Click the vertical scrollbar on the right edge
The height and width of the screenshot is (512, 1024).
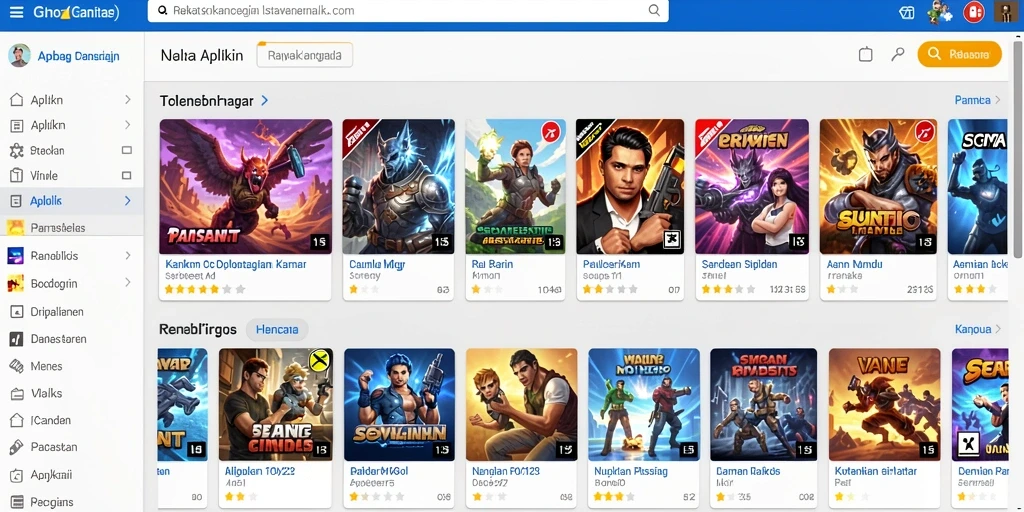(x=1017, y=150)
